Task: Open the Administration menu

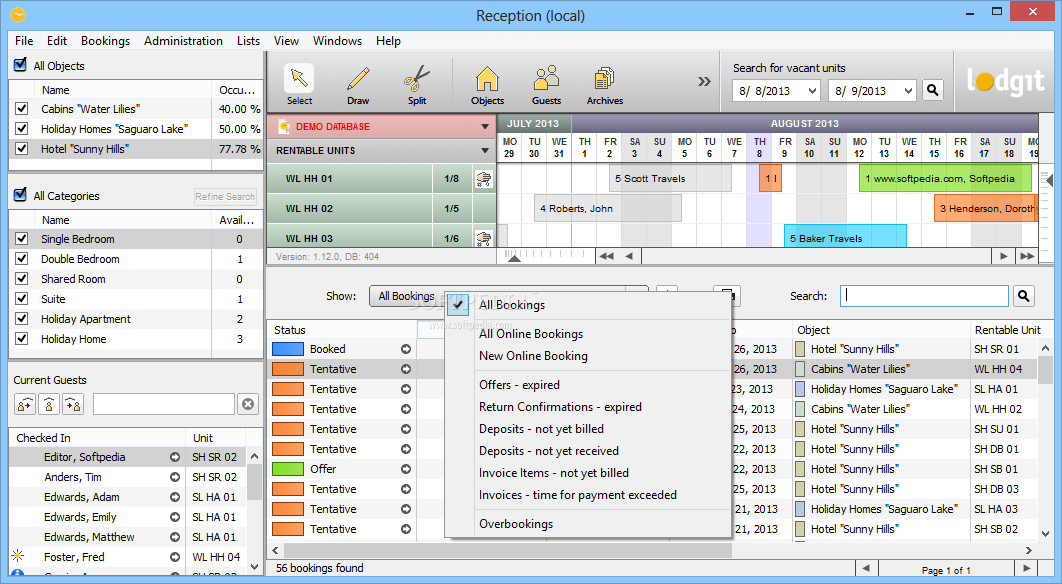Action: [x=183, y=41]
